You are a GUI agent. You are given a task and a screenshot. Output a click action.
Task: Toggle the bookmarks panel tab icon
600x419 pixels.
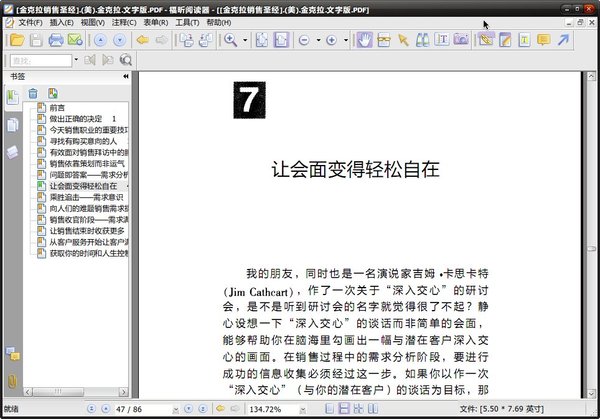(x=13, y=98)
